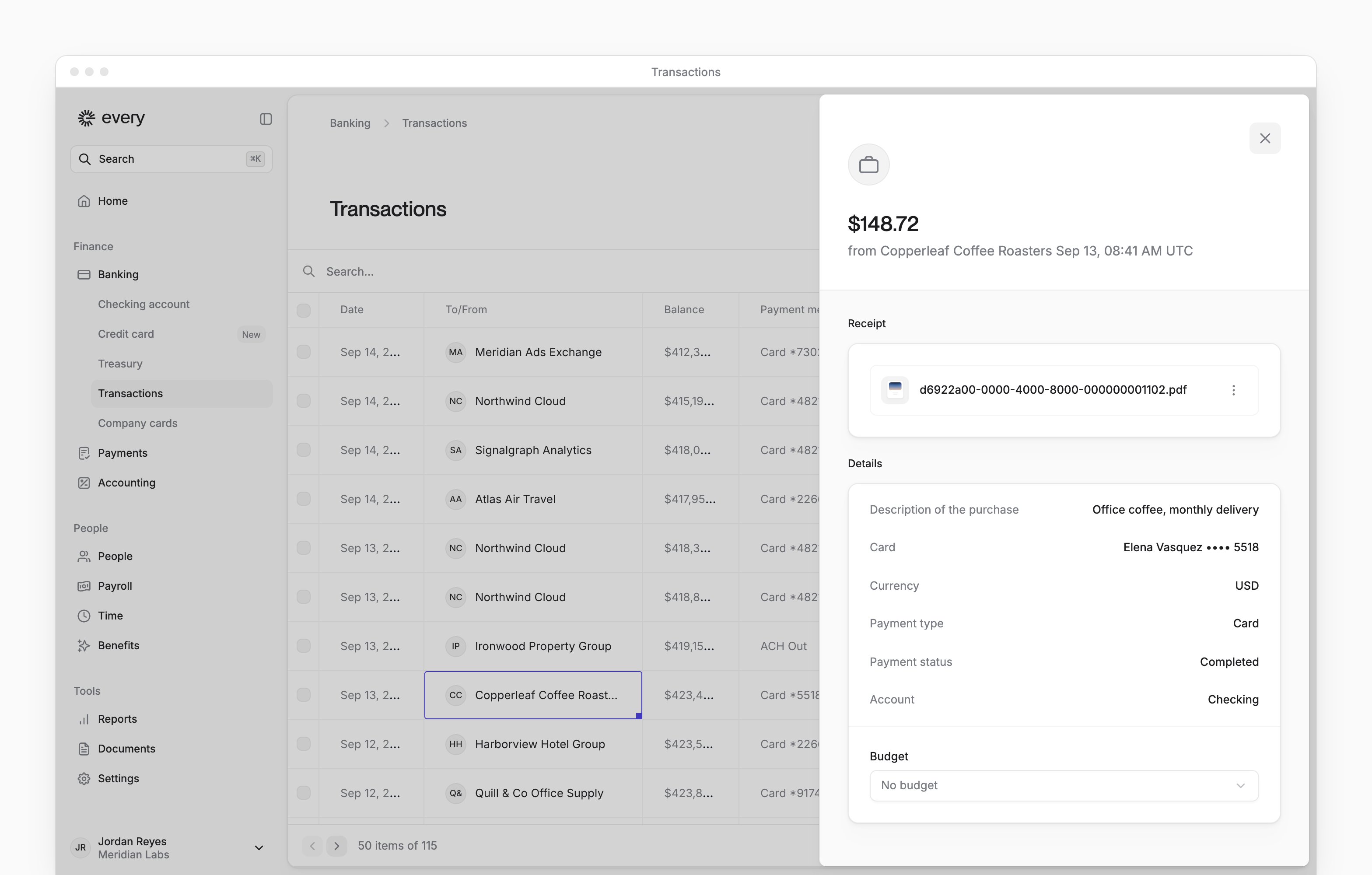Click the Documents file icon
The height and width of the screenshot is (875, 1372).
point(84,749)
